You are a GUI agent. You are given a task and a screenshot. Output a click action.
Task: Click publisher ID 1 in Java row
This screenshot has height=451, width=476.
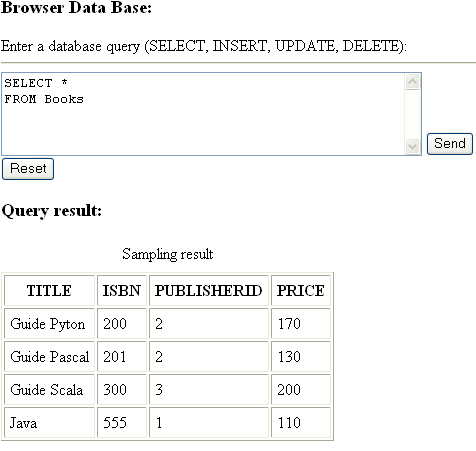coord(209,422)
